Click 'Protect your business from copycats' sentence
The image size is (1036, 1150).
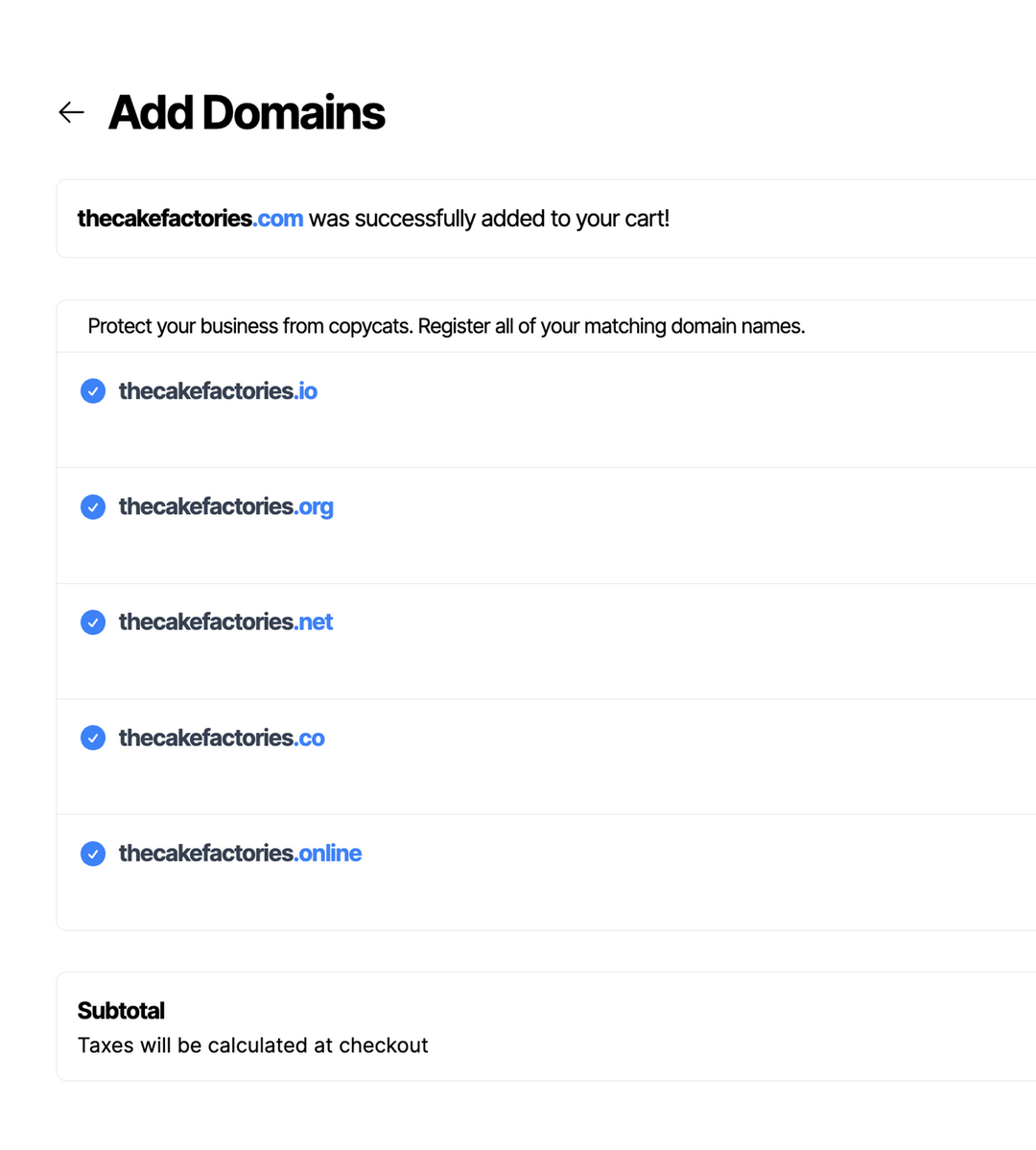pos(250,326)
